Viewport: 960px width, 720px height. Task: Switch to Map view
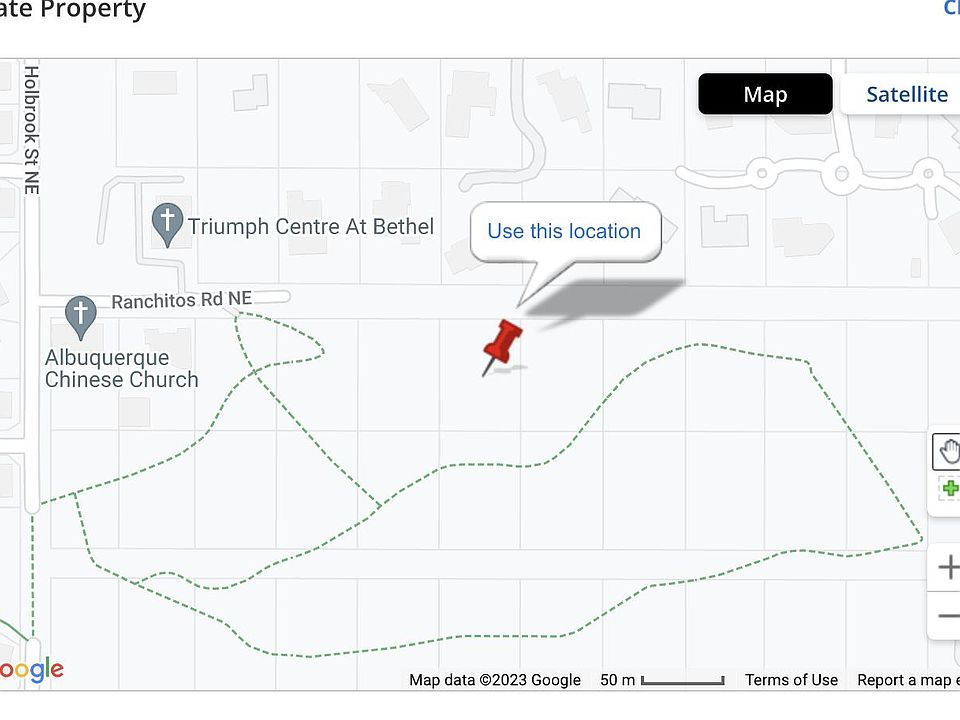pos(765,94)
